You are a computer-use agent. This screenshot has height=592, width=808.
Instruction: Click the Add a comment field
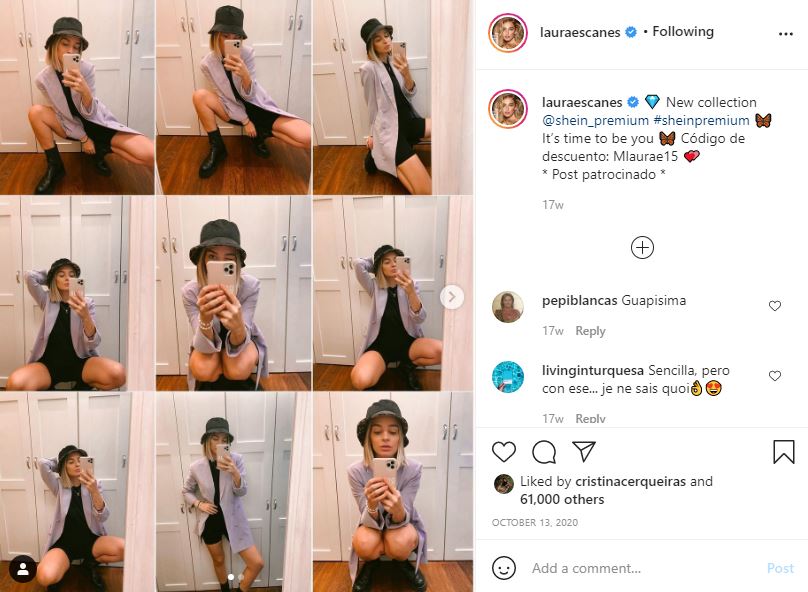point(640,568)
